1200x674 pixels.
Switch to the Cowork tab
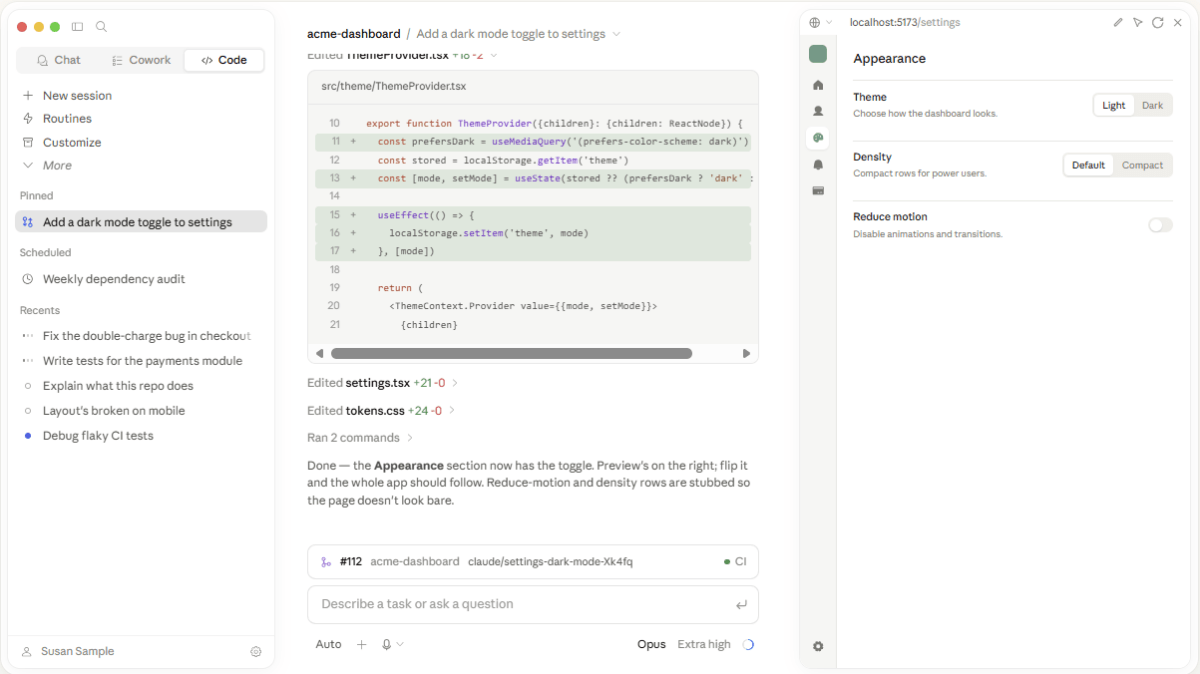click(141, 60)
